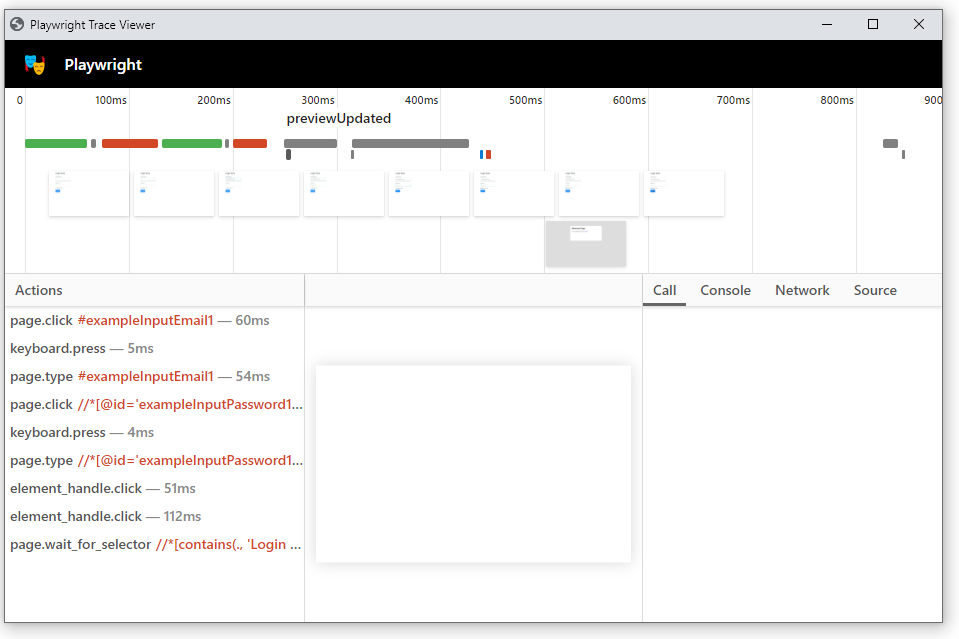Select keyboard.press 4ms action
Viewport: 959px width, 639px height.
tap(154, 433)
